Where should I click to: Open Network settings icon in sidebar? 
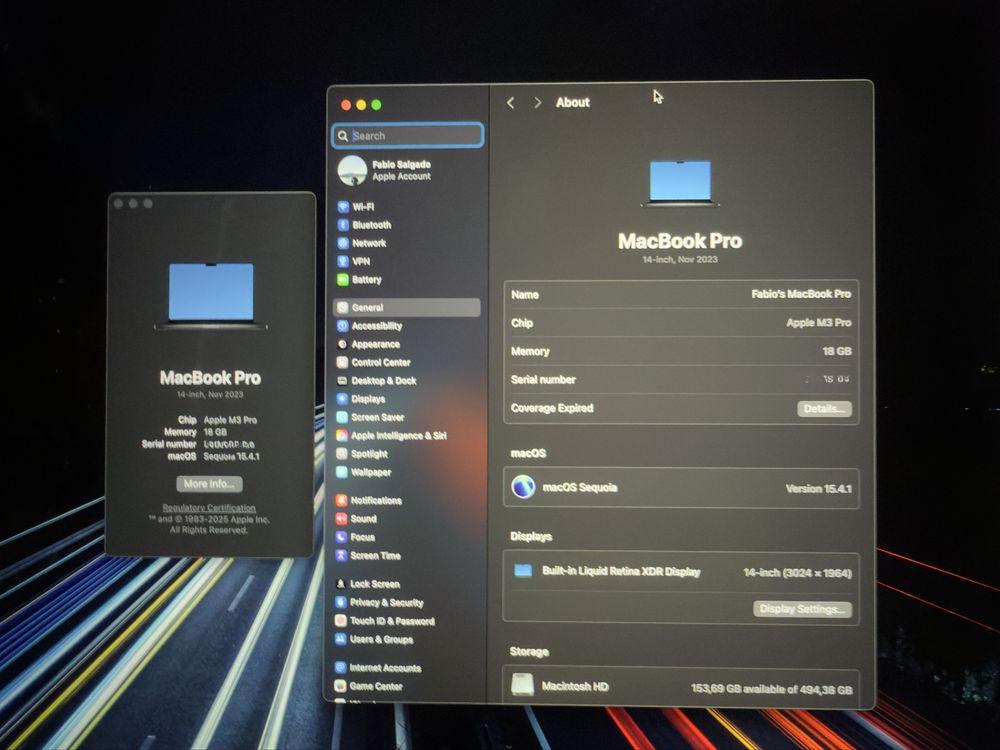coord(343,243)
